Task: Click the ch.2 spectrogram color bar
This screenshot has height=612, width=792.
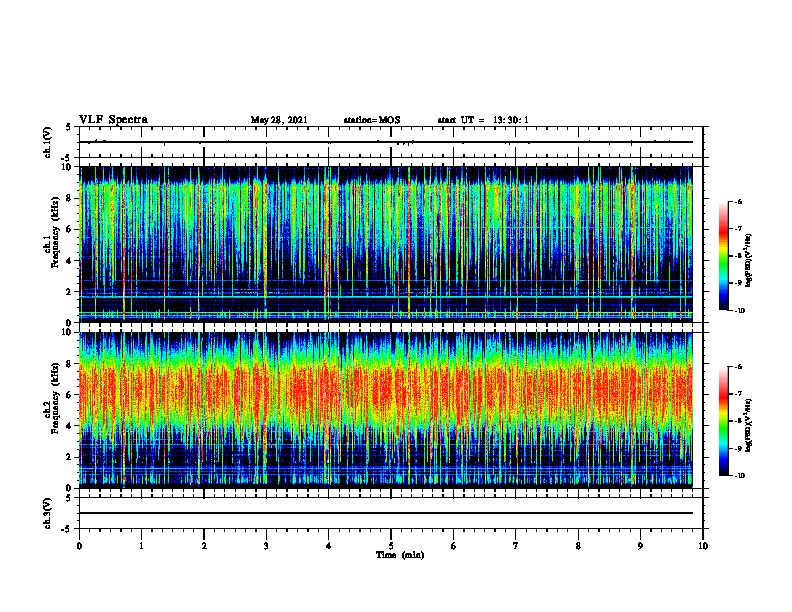Action: point(723,421)
